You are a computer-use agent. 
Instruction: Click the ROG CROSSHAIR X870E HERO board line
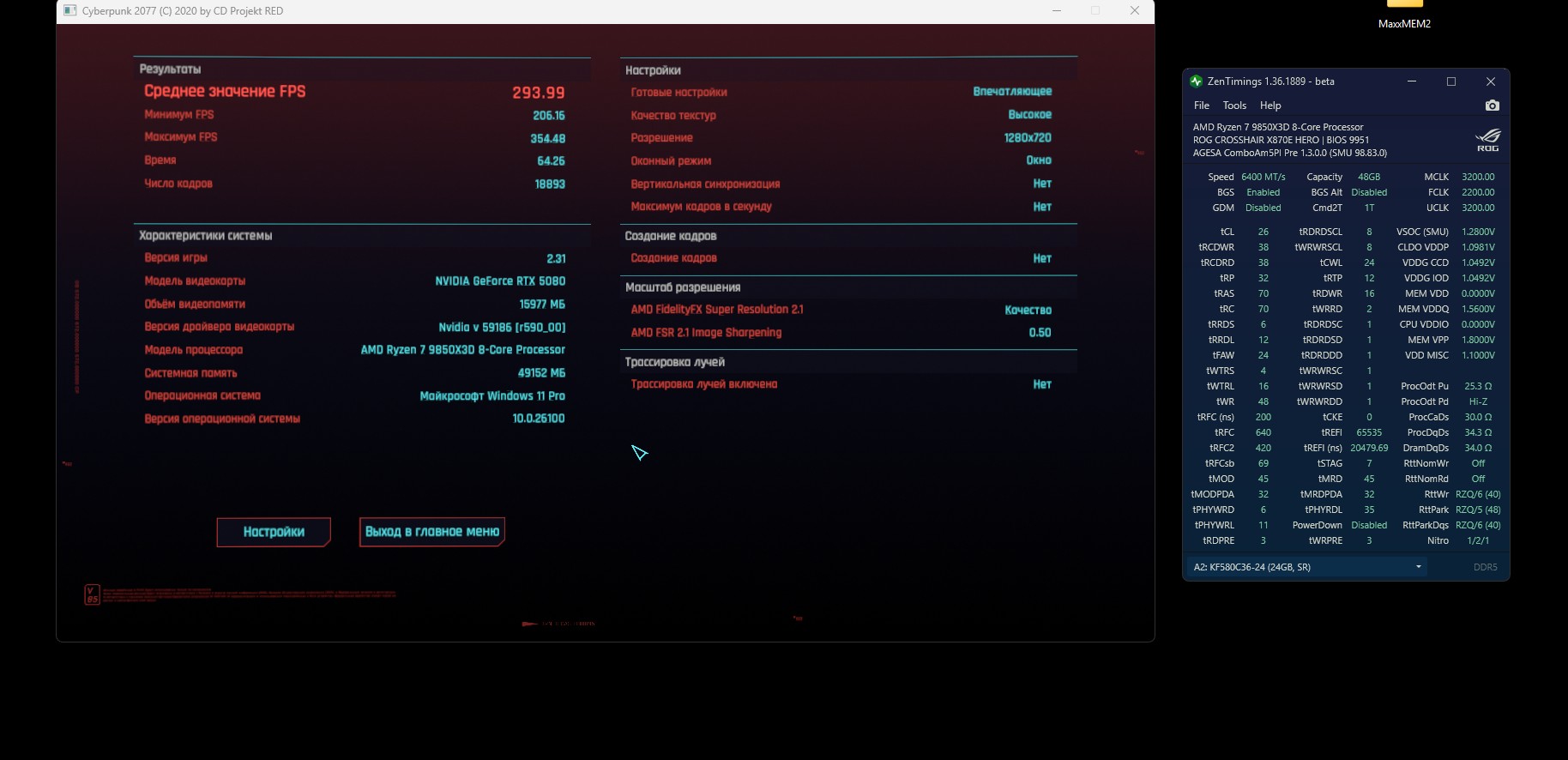click(x=1281, y=140)
